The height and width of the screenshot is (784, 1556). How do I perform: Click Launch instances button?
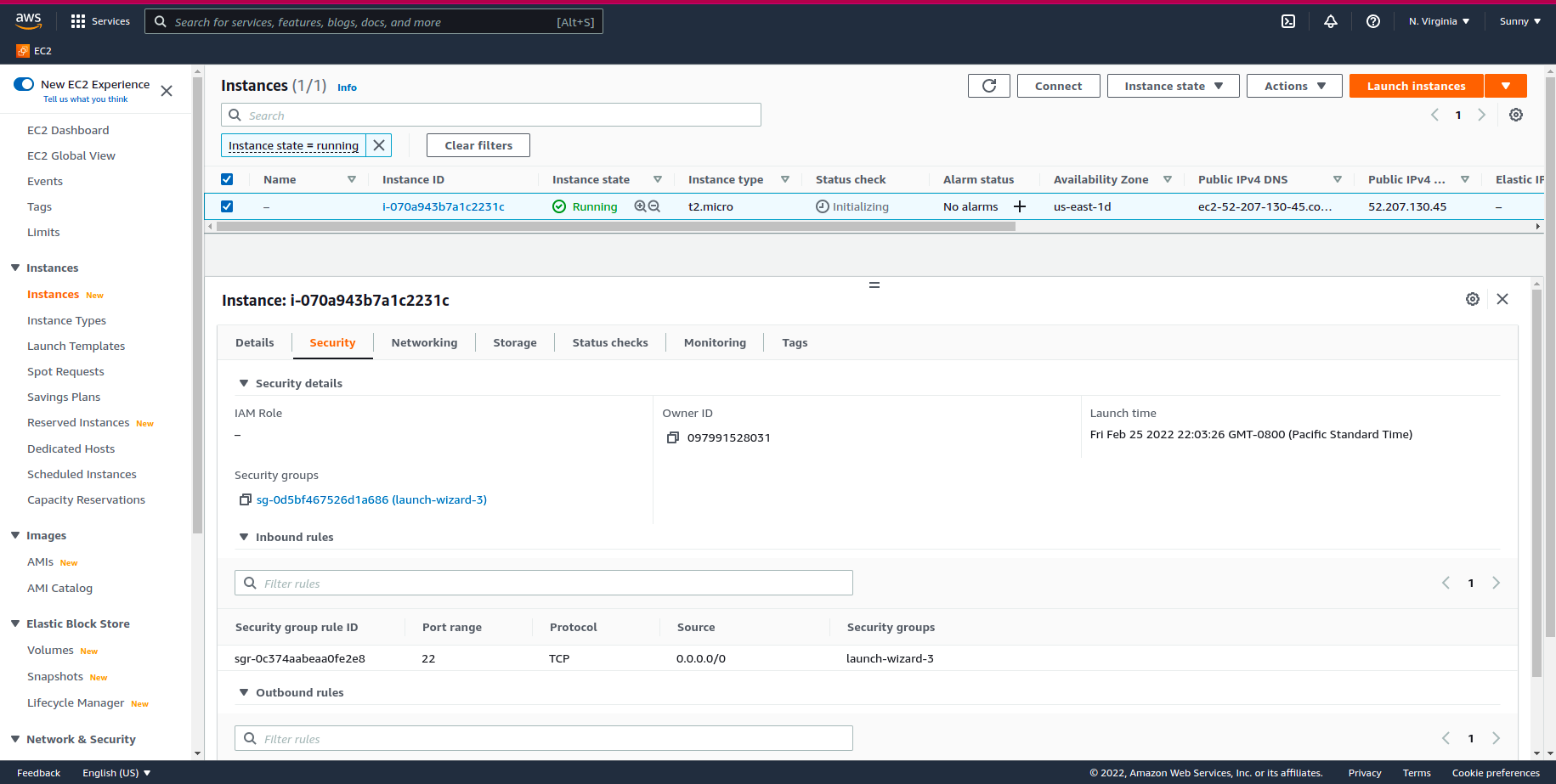[x=1416, y=86]
